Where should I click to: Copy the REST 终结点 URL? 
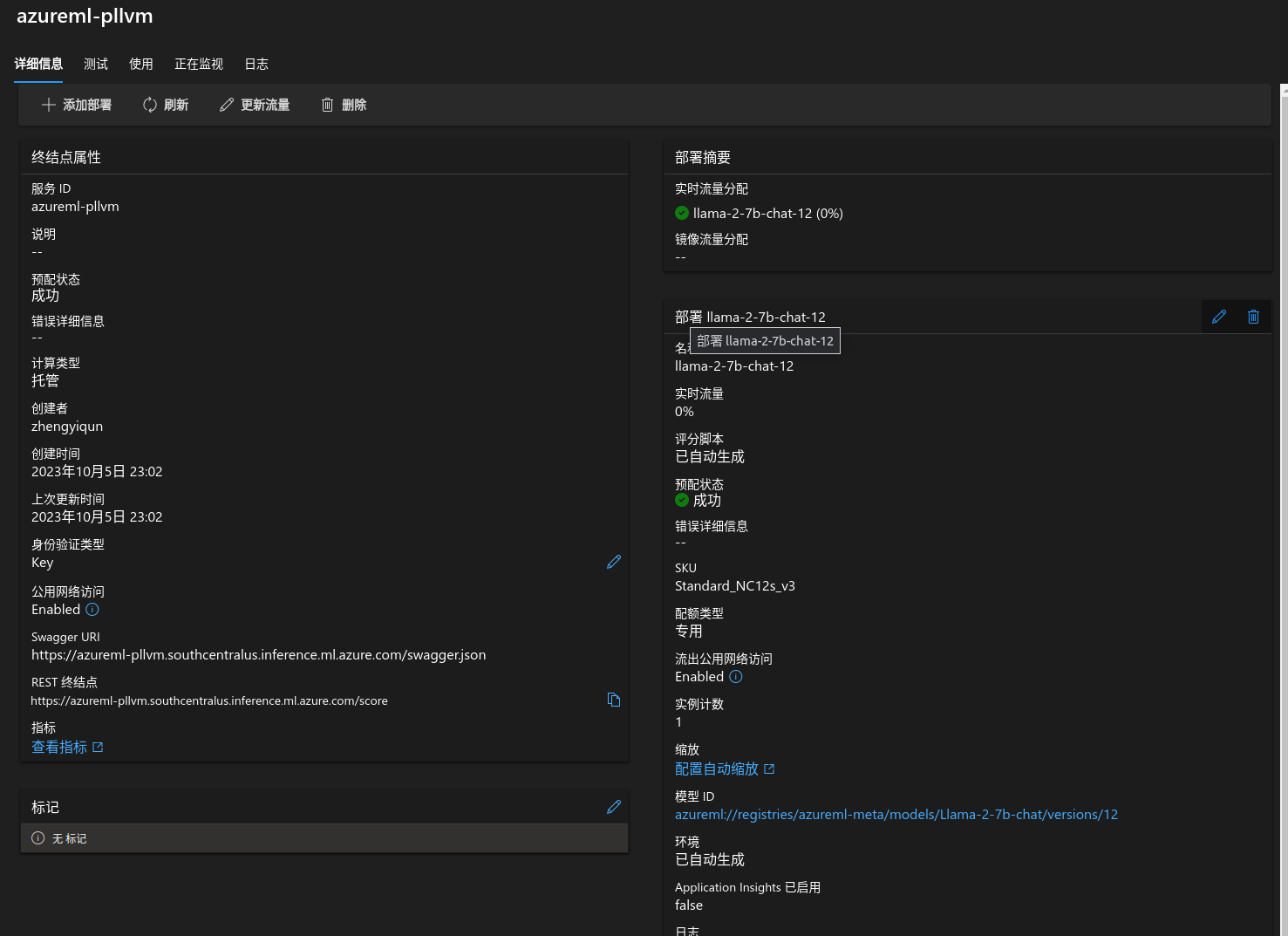(614, 700)
